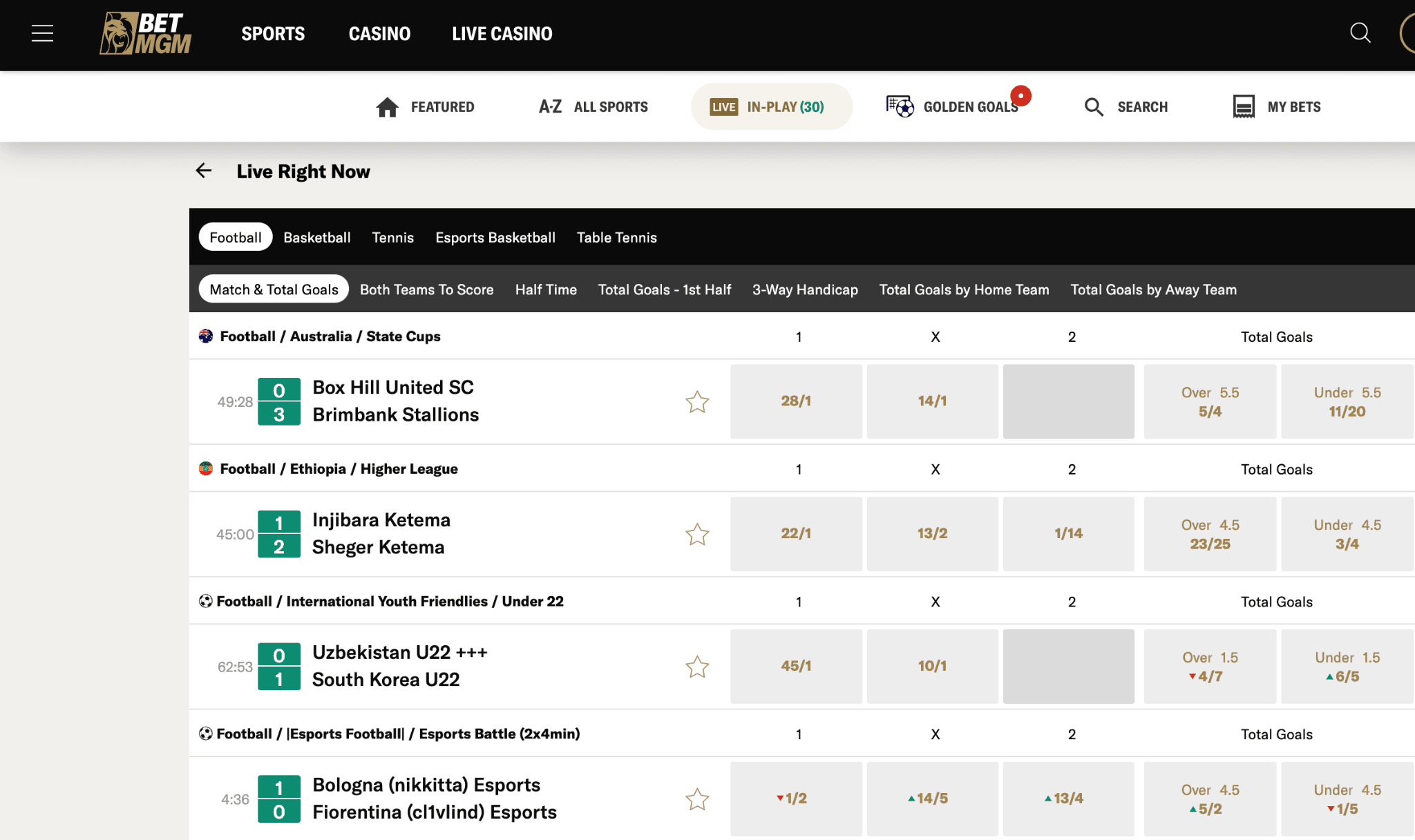
Task: Click 45/1 odds for Uzbekistan U22
Action: click(x=796, y=665)
